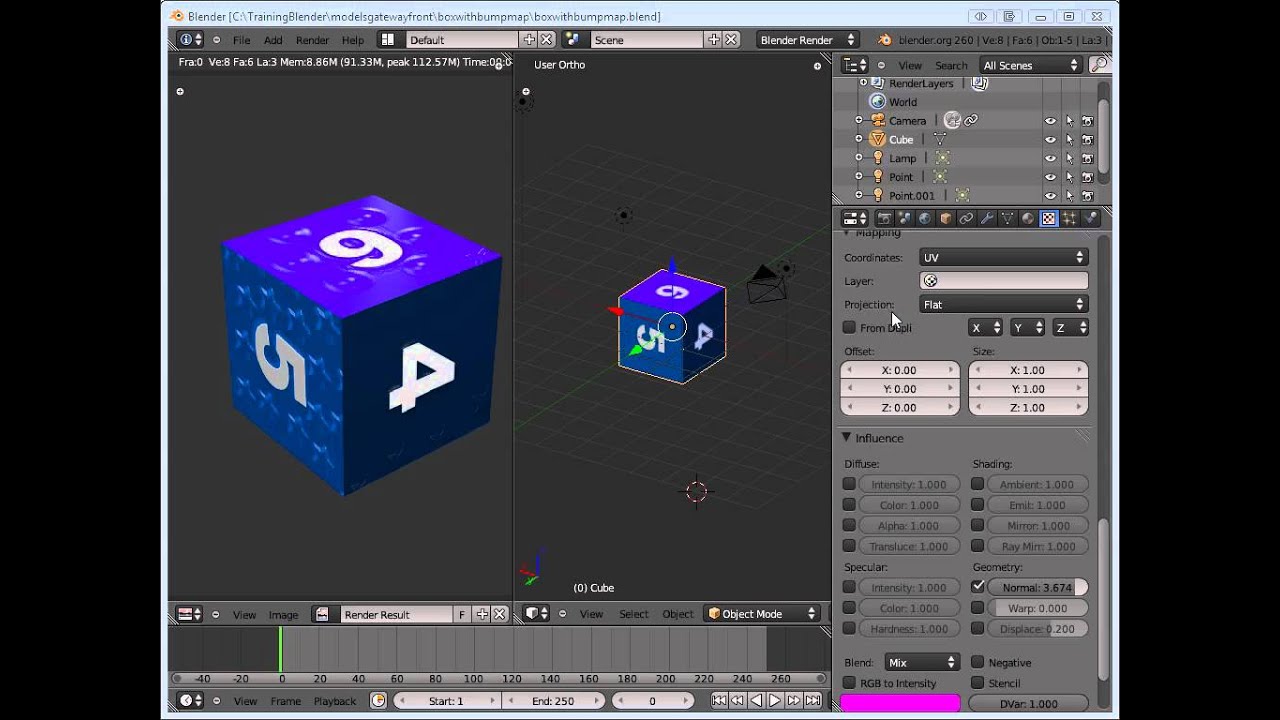Click the Displace 0.200 slider
The width and height of the screenshot is (1280, 720).
pos(1037,629)
